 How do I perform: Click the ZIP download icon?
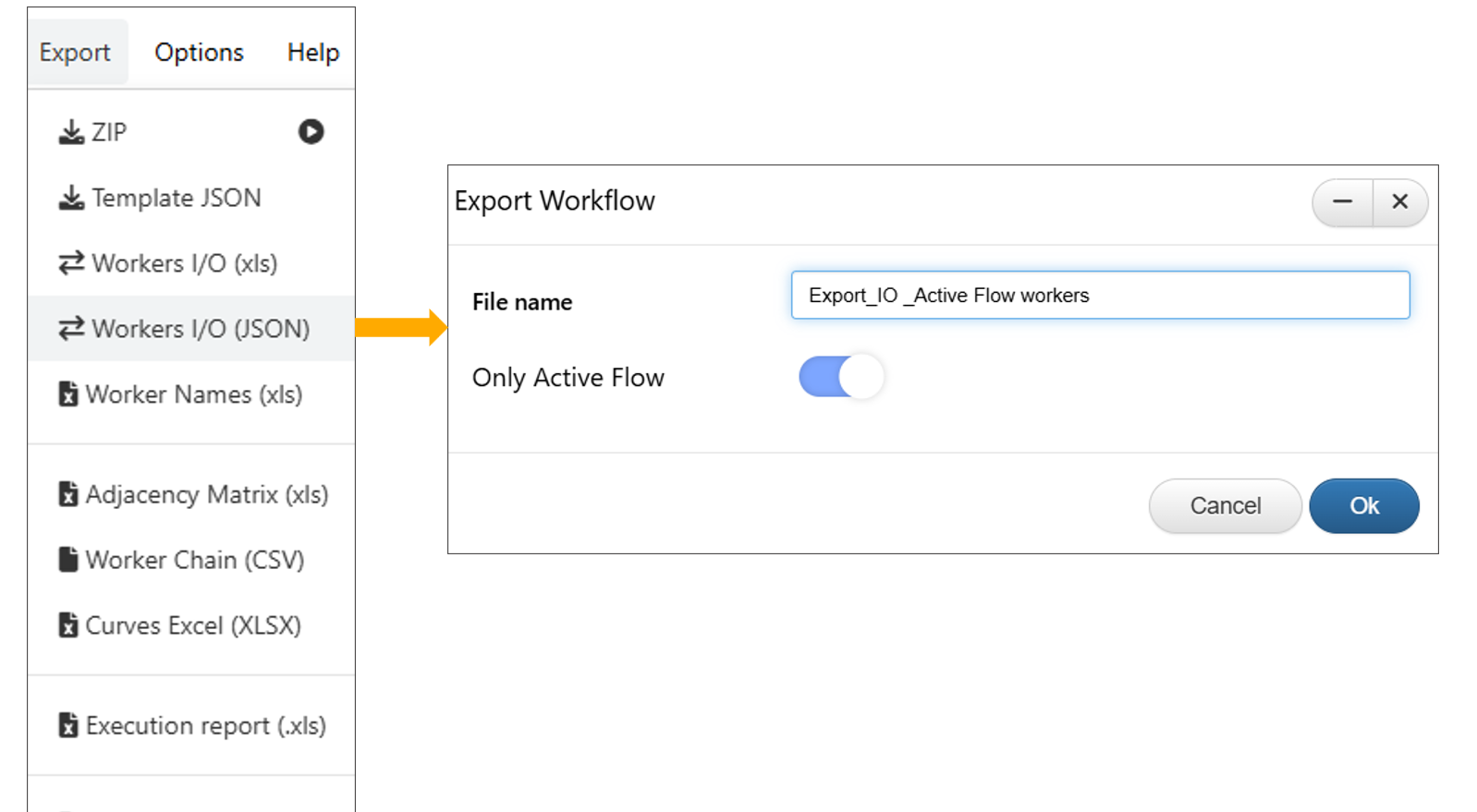(x=71, y=133)
